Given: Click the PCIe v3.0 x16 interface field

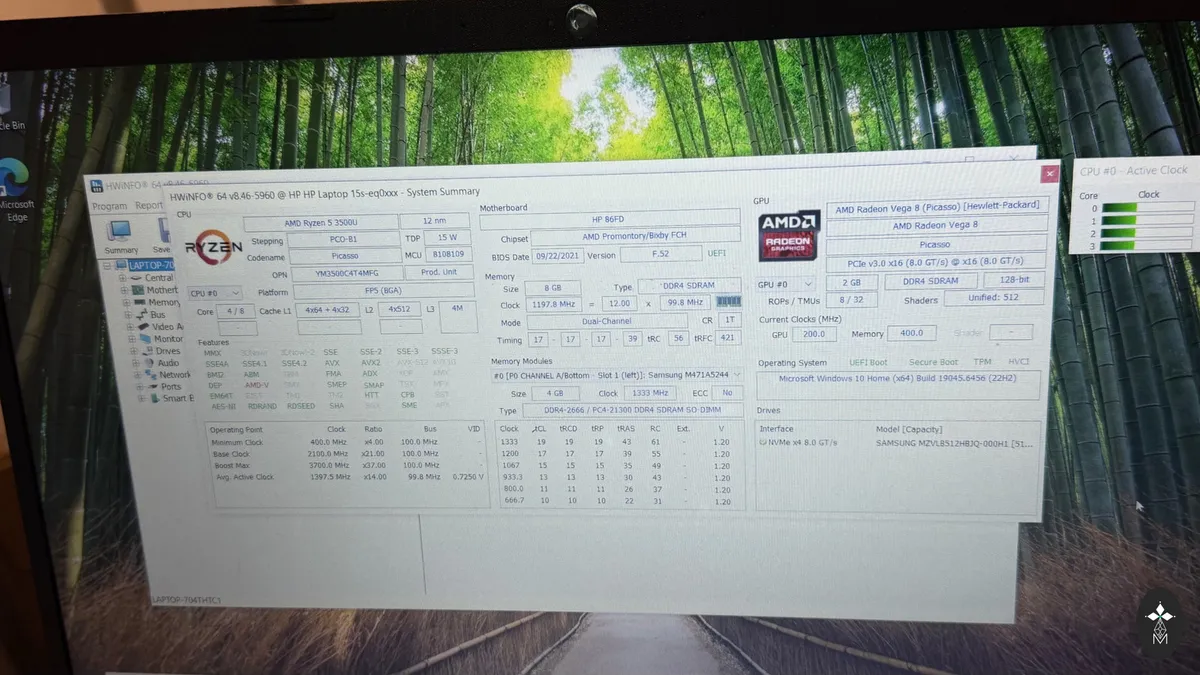Looking at the screenshot, I should pos(934,263).
